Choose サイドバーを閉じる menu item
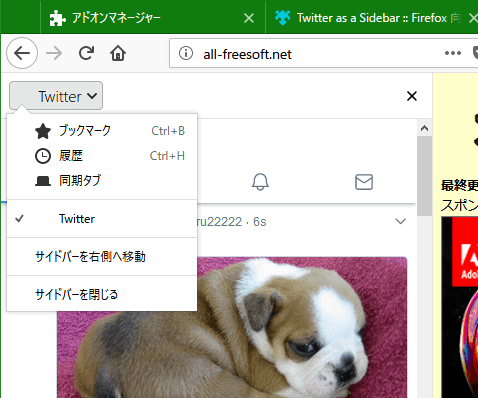 102,294
